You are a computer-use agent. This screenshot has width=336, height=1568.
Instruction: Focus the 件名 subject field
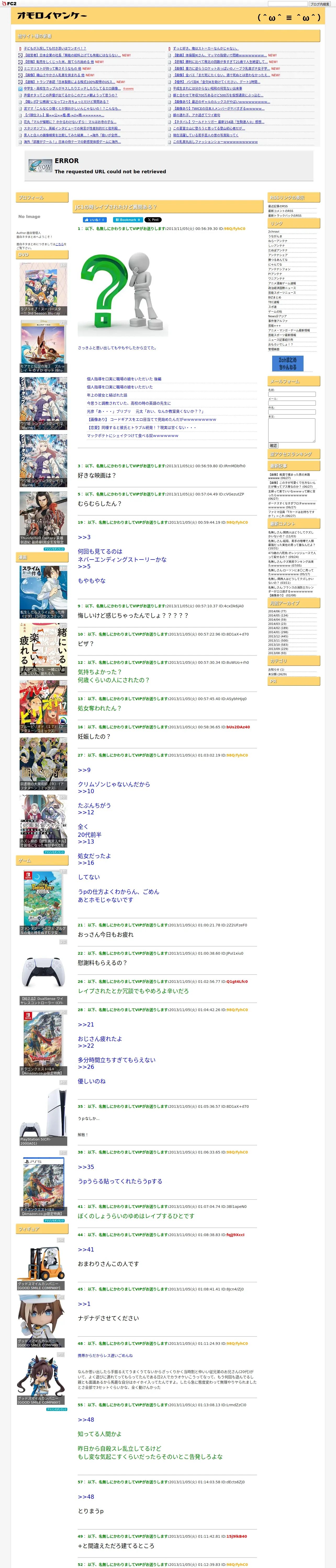click(292, 412)
